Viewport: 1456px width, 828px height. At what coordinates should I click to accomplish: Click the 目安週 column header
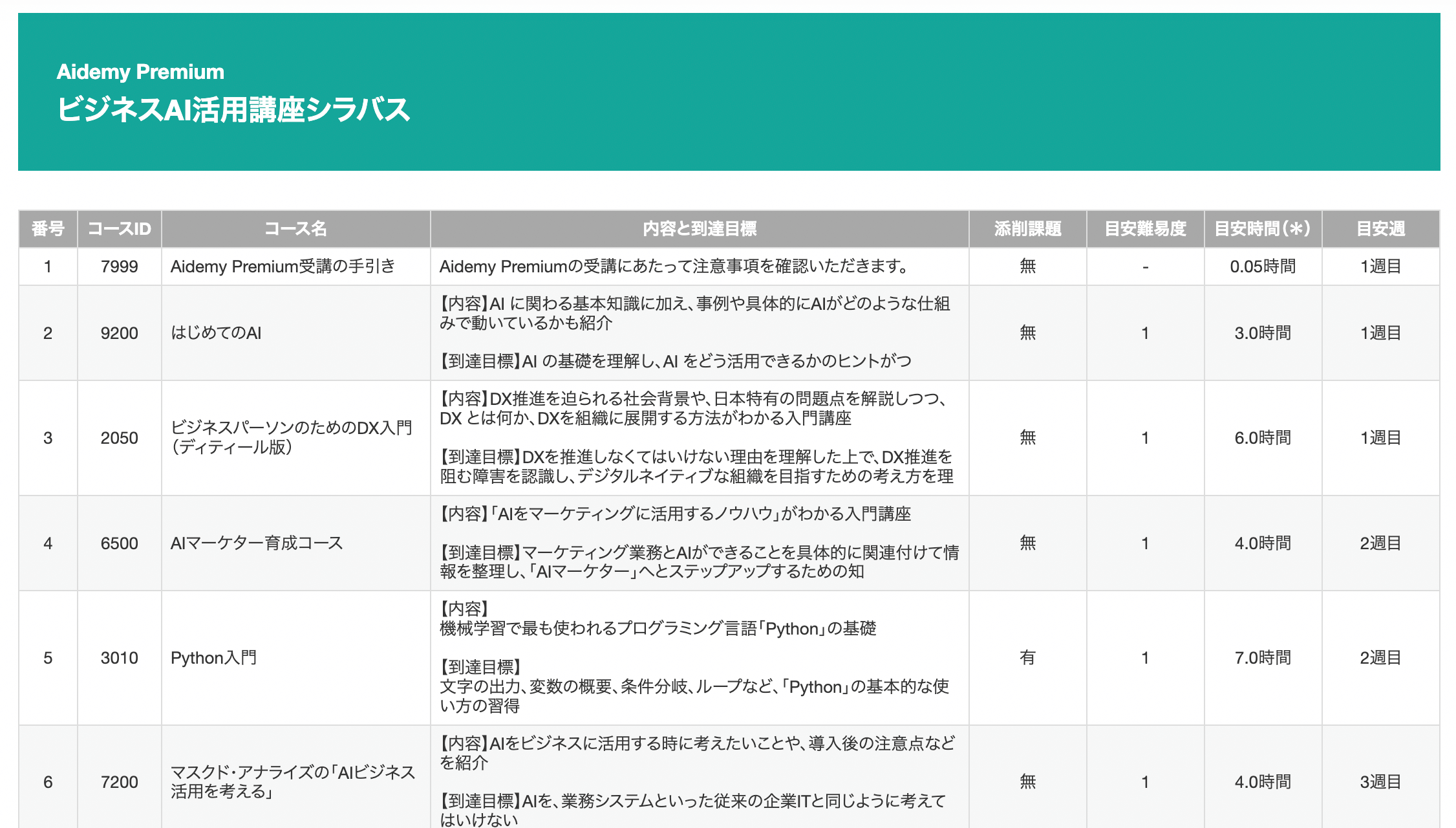point(1381,229)
